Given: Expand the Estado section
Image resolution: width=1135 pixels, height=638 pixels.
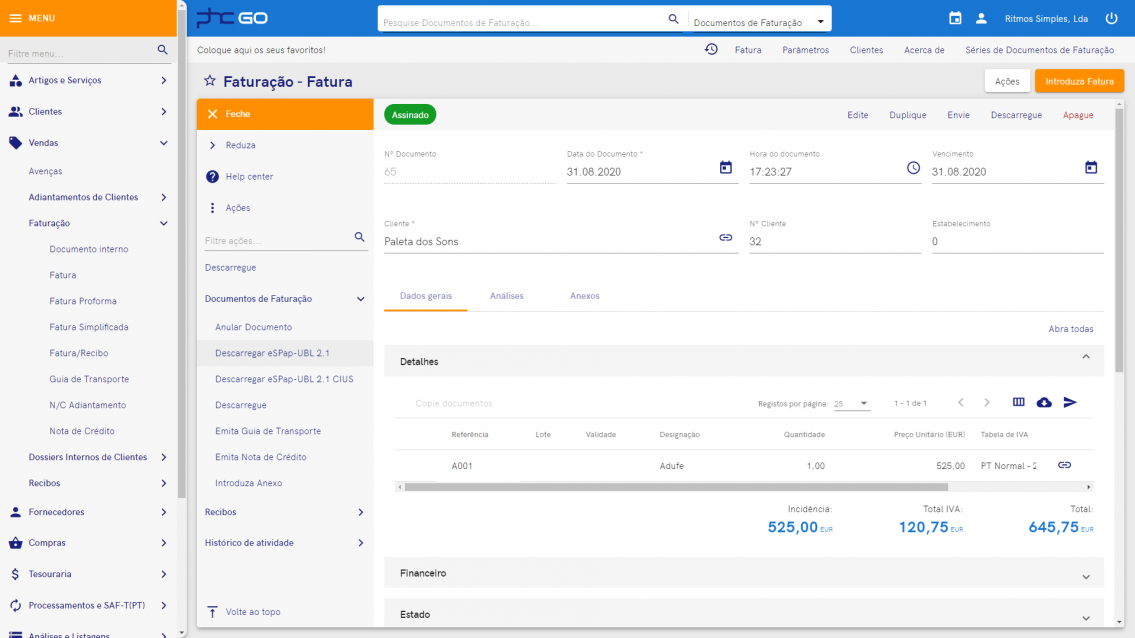Looking at the screenshot, I should [1086, 618].
